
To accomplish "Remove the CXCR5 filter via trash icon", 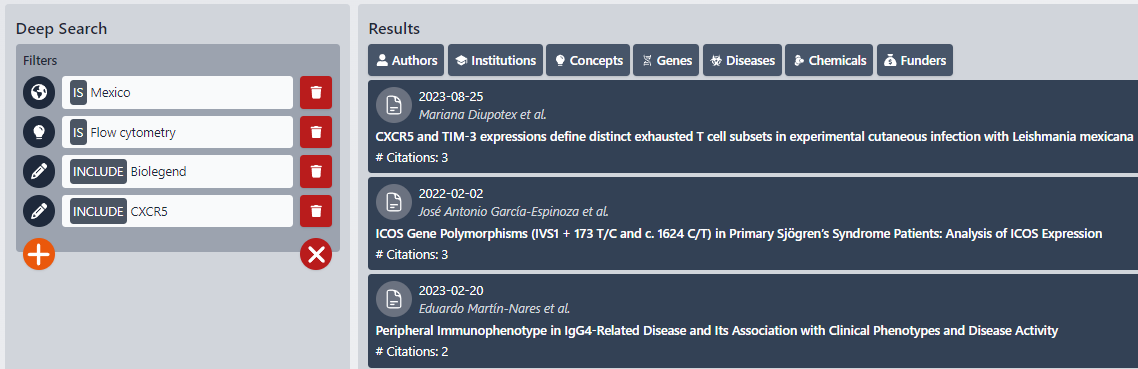I will (x=316, y=211).
